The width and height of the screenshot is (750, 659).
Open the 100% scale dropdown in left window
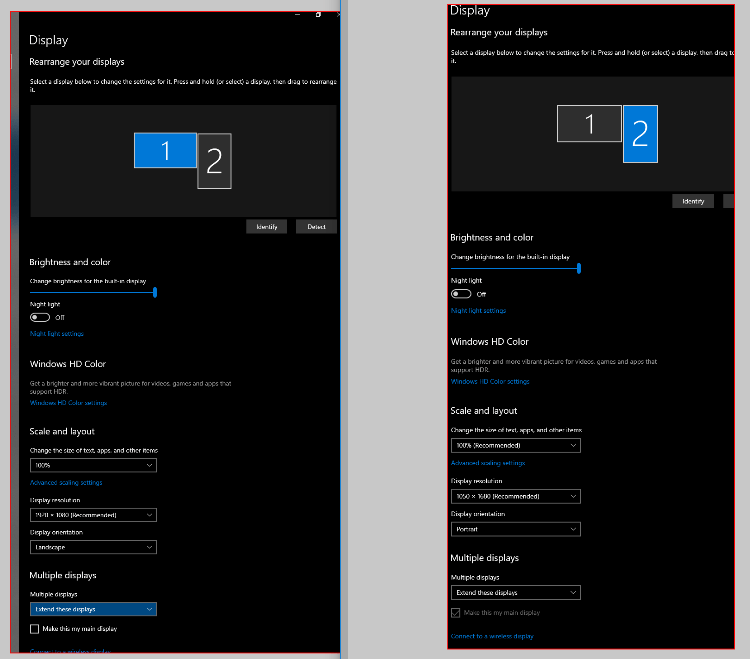pyautogui.click(x=93, y=465)
